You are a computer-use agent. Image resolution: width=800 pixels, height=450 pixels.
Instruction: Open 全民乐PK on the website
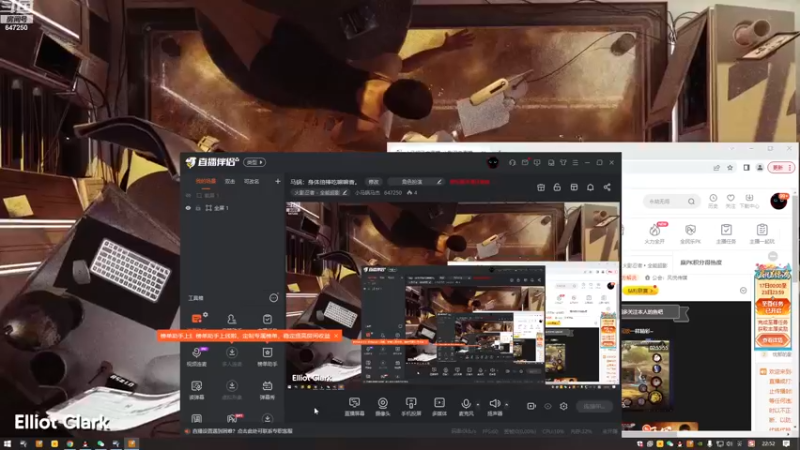690,234
